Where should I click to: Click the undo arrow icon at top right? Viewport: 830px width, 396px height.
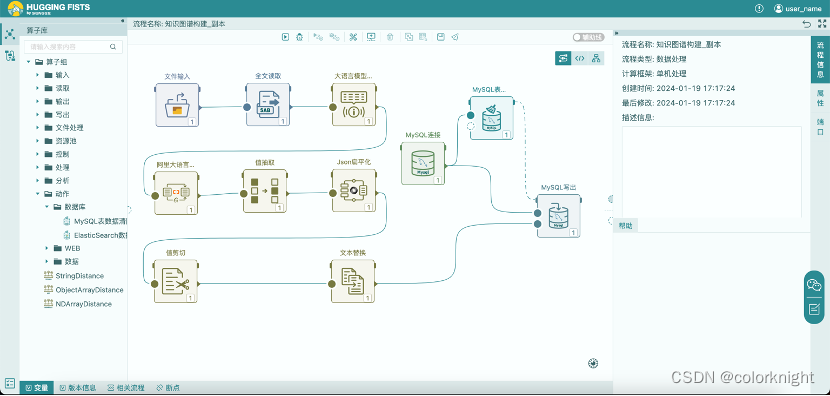[806, 23]
